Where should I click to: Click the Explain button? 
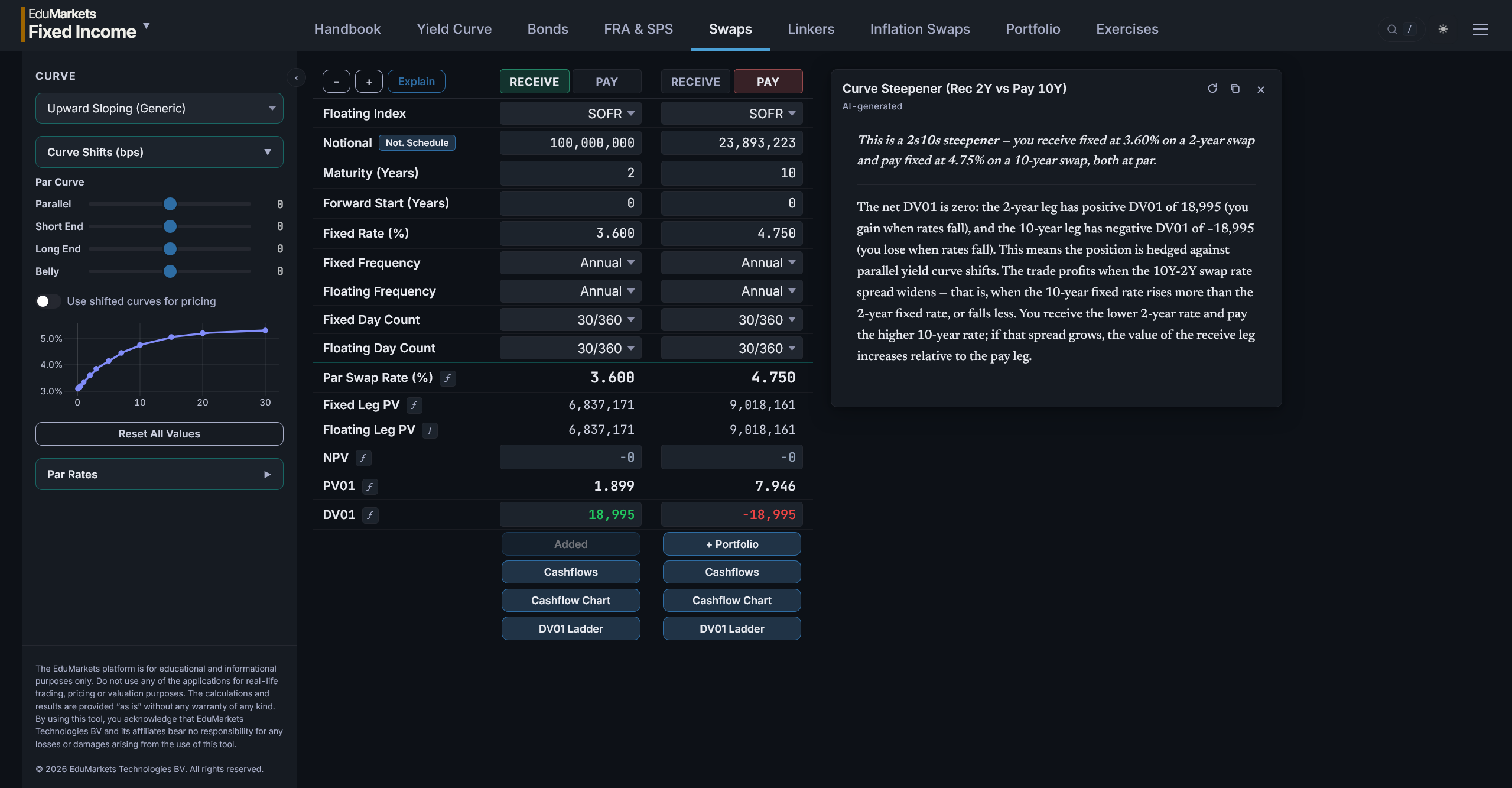[x=416, y=82]
